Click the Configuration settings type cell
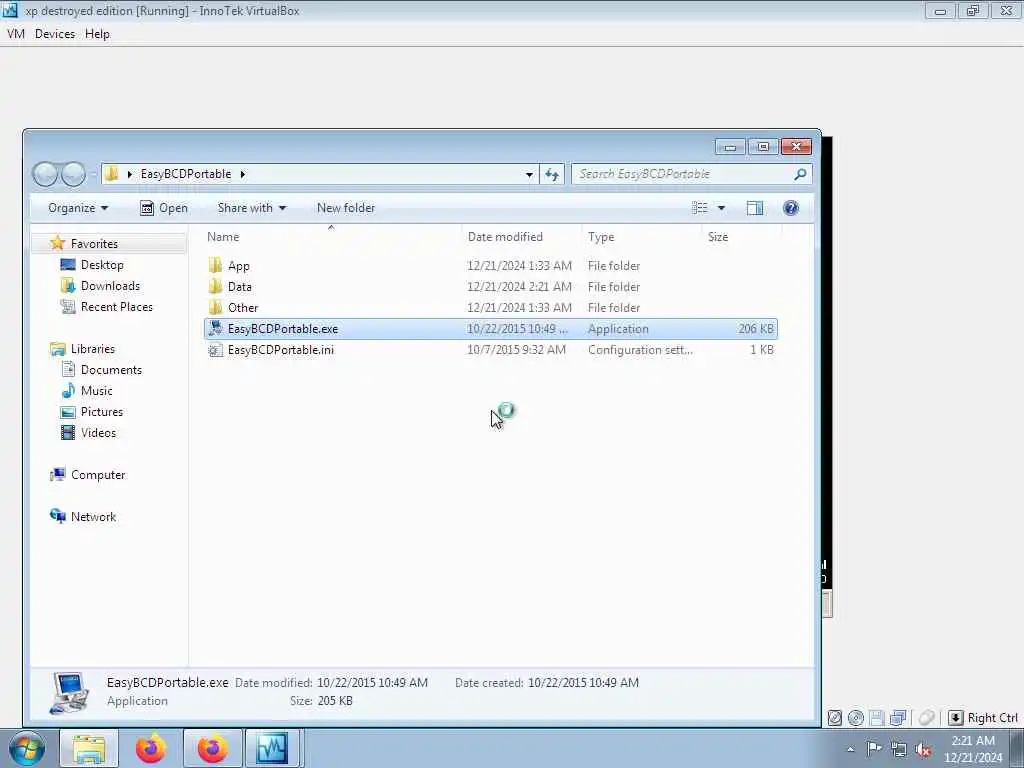Viewport: 1024px width, 768px height. (640, 350)
